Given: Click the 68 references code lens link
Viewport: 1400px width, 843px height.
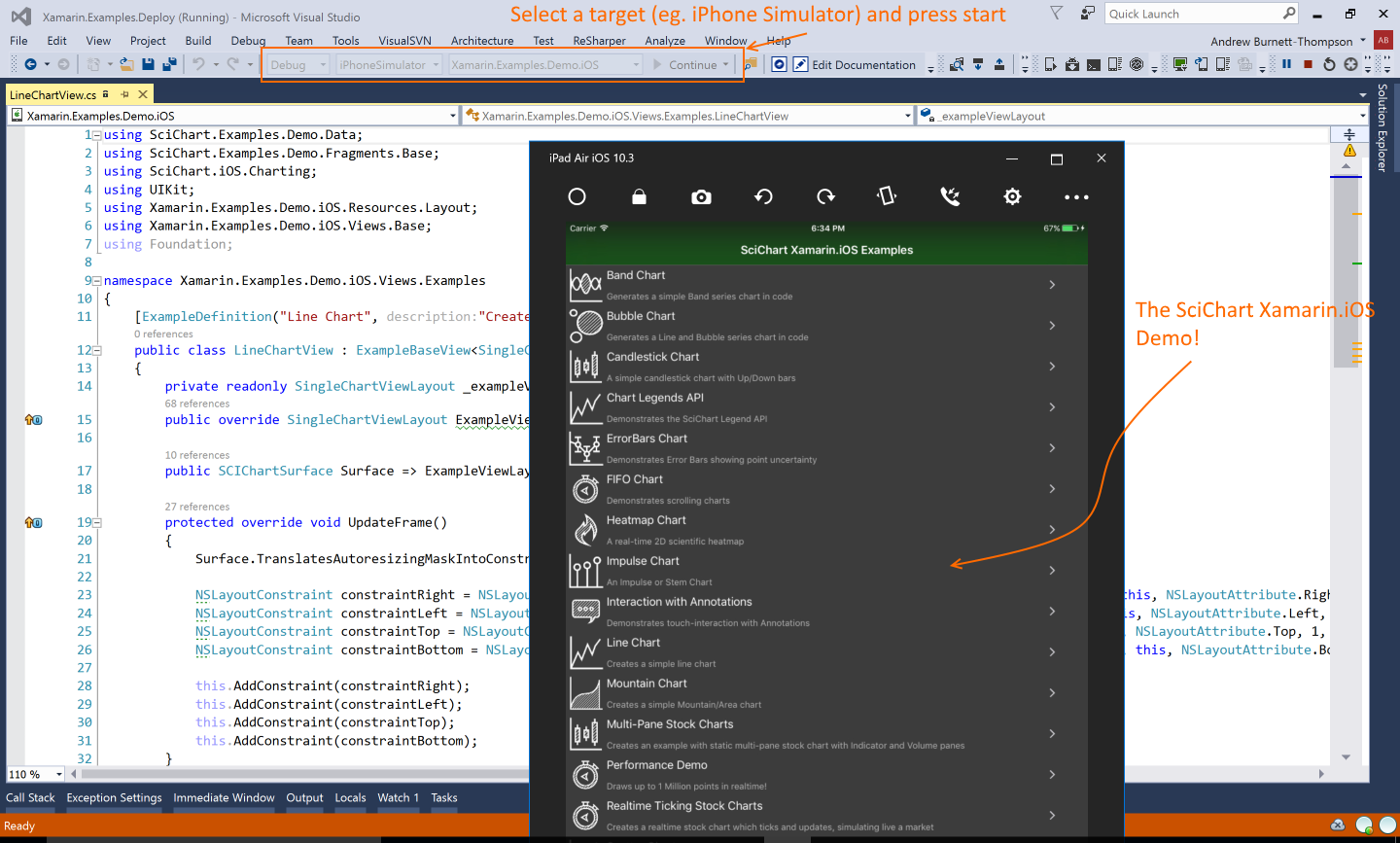Looking at the screenshot, I should (x=197, y=404).
